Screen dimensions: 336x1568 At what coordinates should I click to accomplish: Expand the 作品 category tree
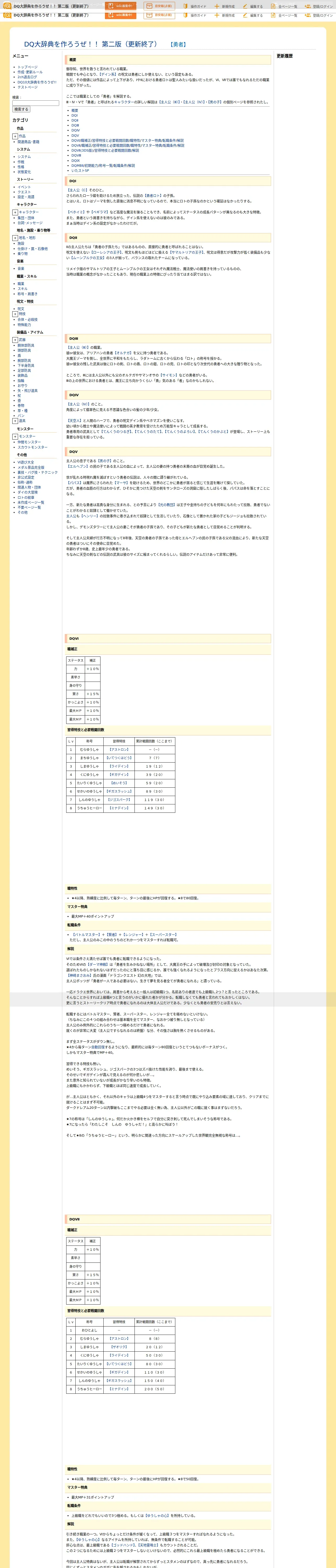click(15, 136)
